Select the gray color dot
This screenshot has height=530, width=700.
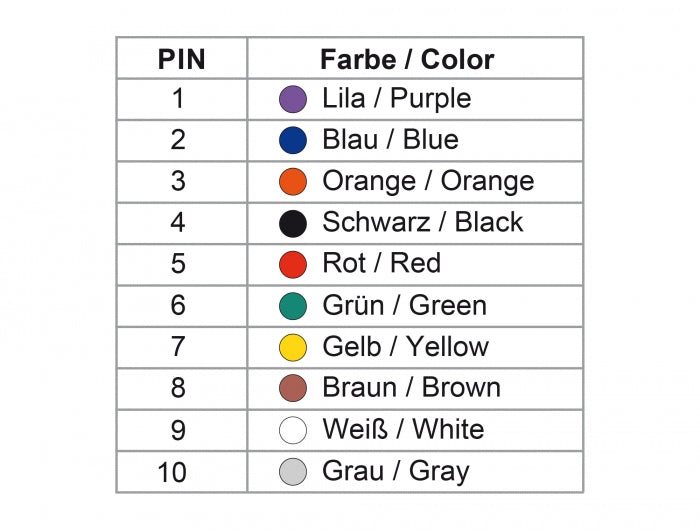pos(292,471)
